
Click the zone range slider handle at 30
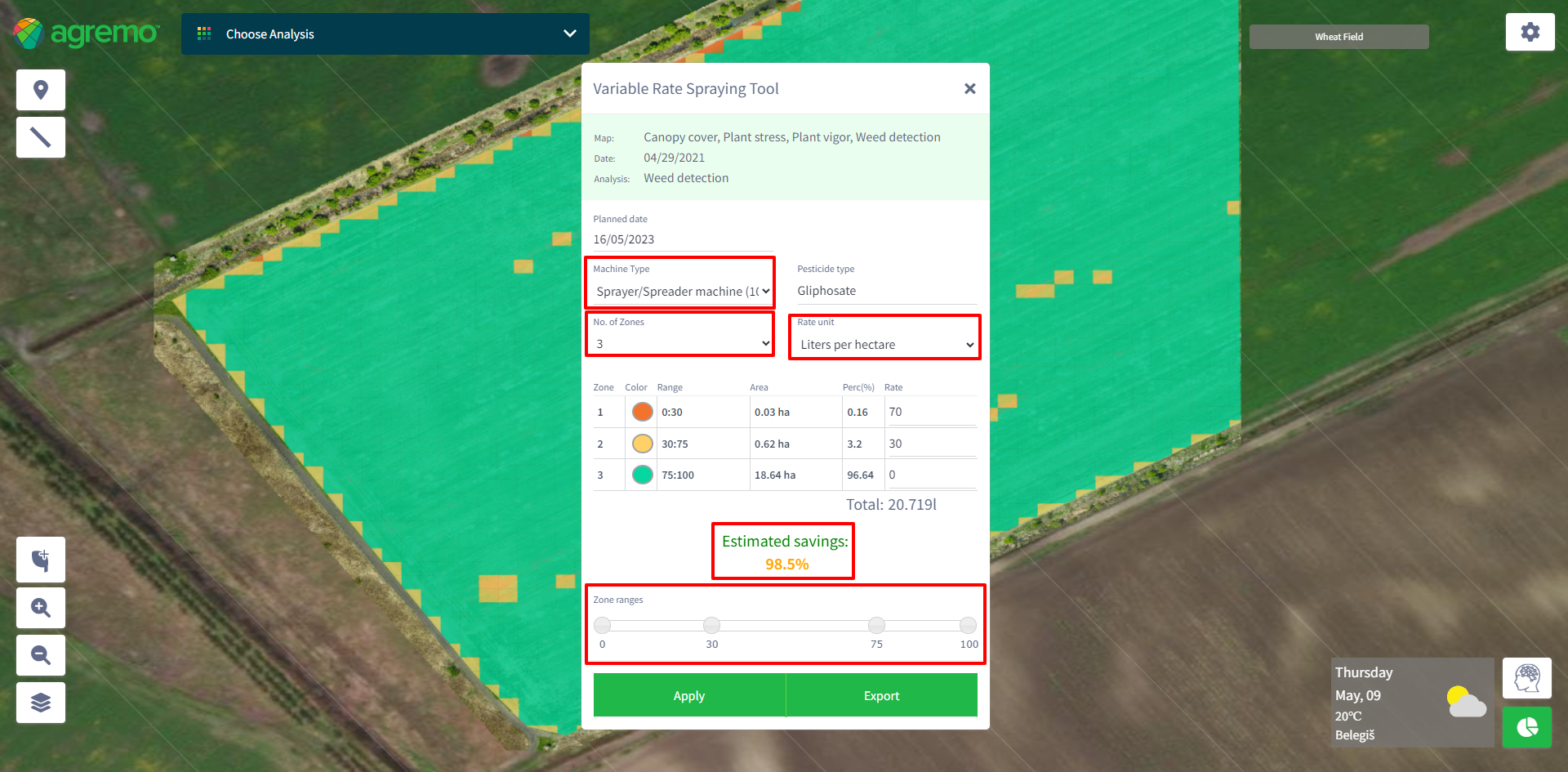pyautogui.click(x=711, y=626)
